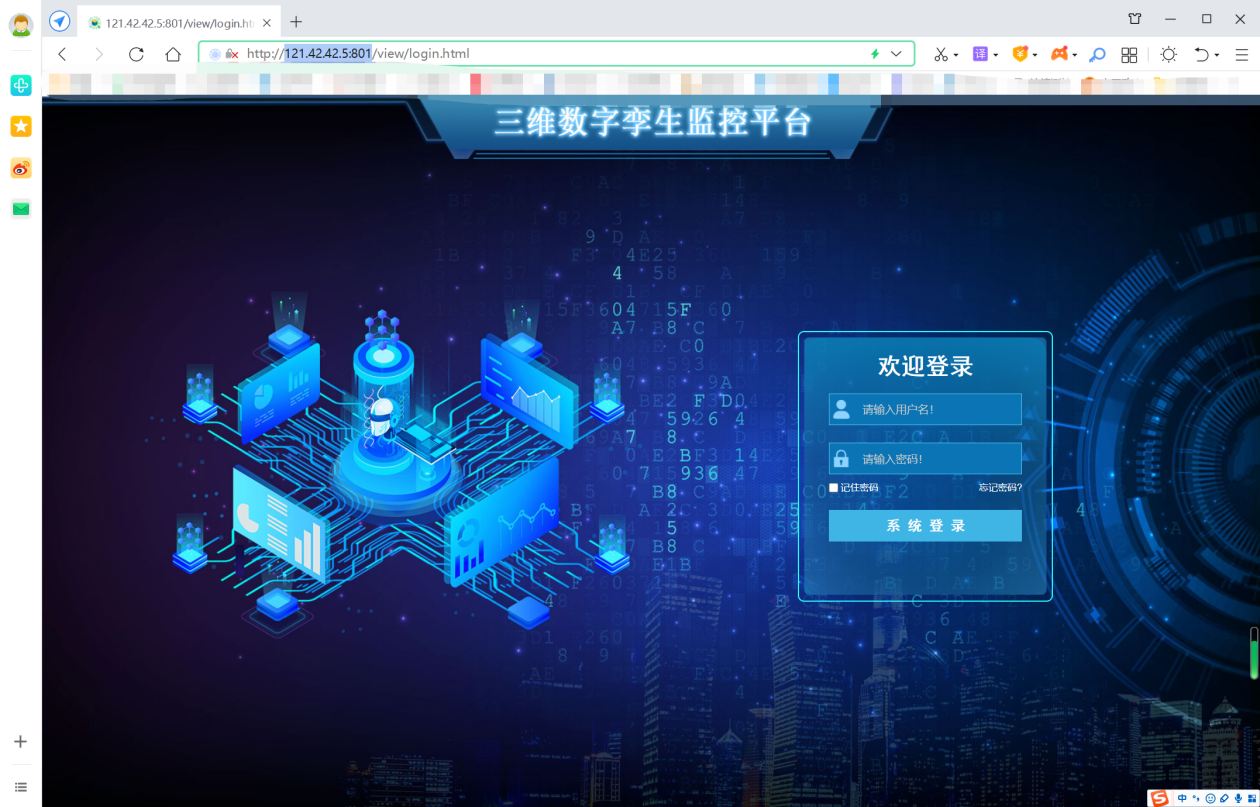This screenshot has height=807, width=1260.
Task: Expand the undo closed tabs dropdown arrow
Action: coord(1217,55)
